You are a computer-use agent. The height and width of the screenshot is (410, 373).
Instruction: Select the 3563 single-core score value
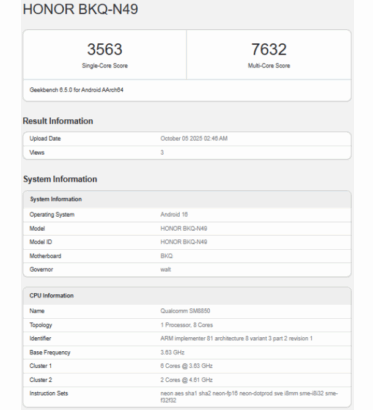105,49
